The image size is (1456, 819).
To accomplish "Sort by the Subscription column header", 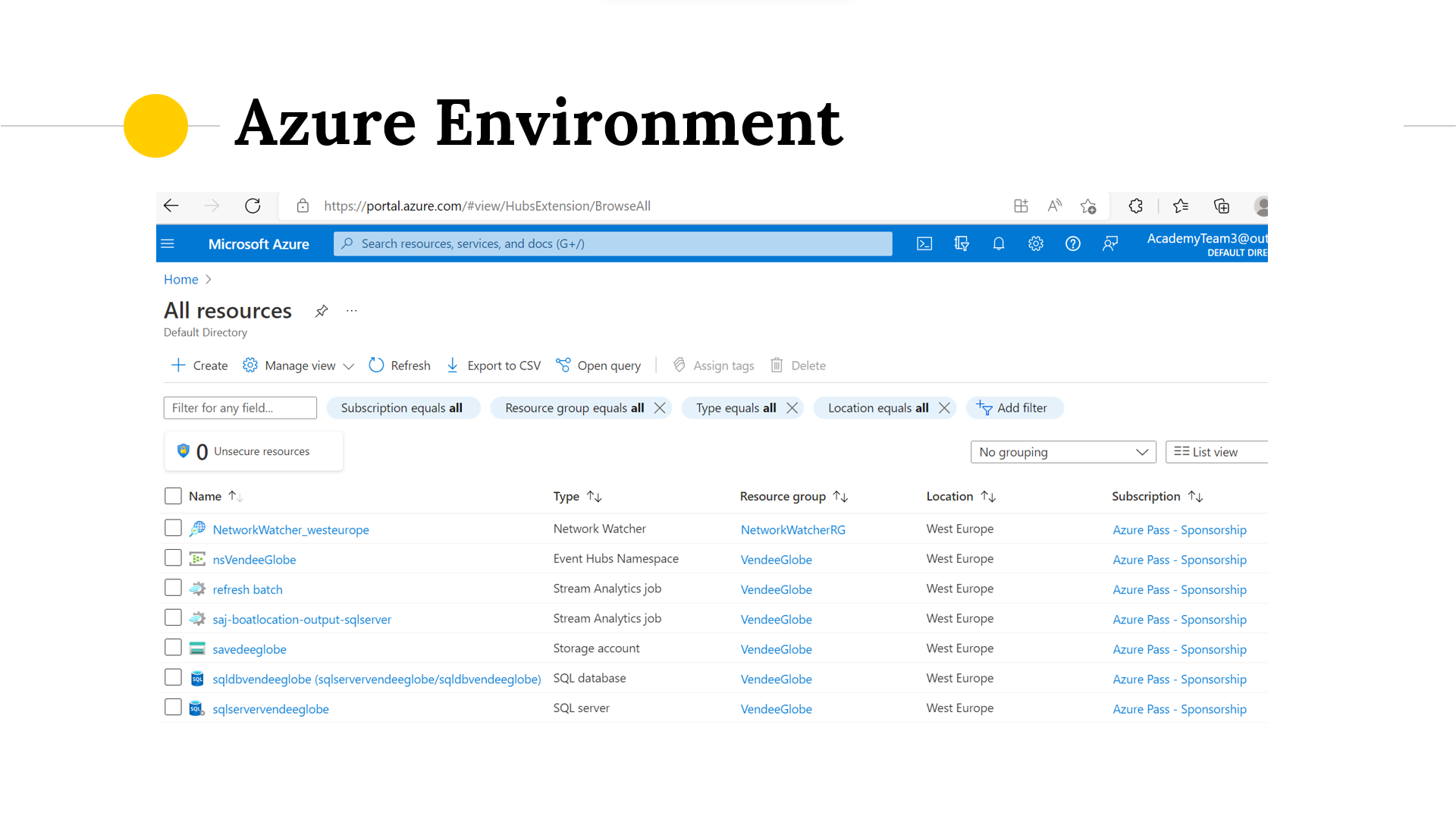I will click(1157, 496).
